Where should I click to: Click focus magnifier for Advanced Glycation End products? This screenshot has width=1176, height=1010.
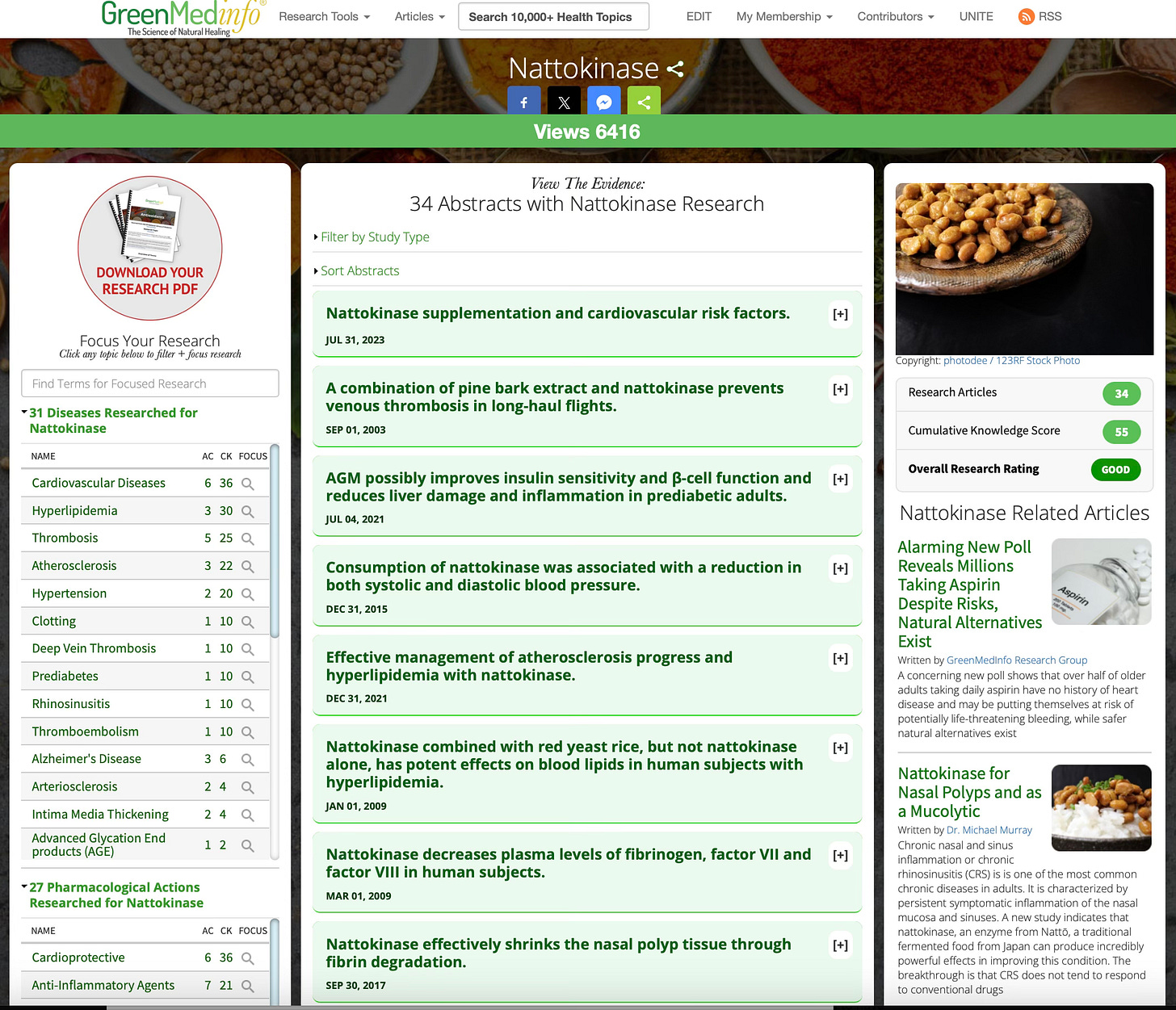(x=248, y=845)
